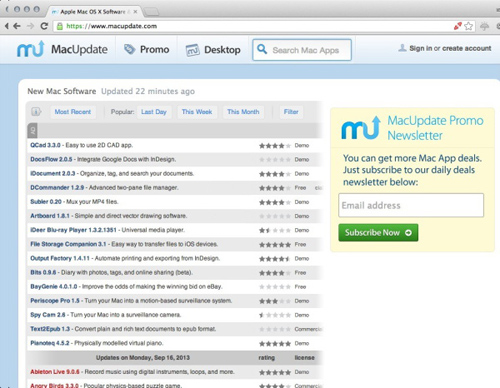500x388 pixels.
Task: Click the New Mac Software heading
Action: point(62,91)
